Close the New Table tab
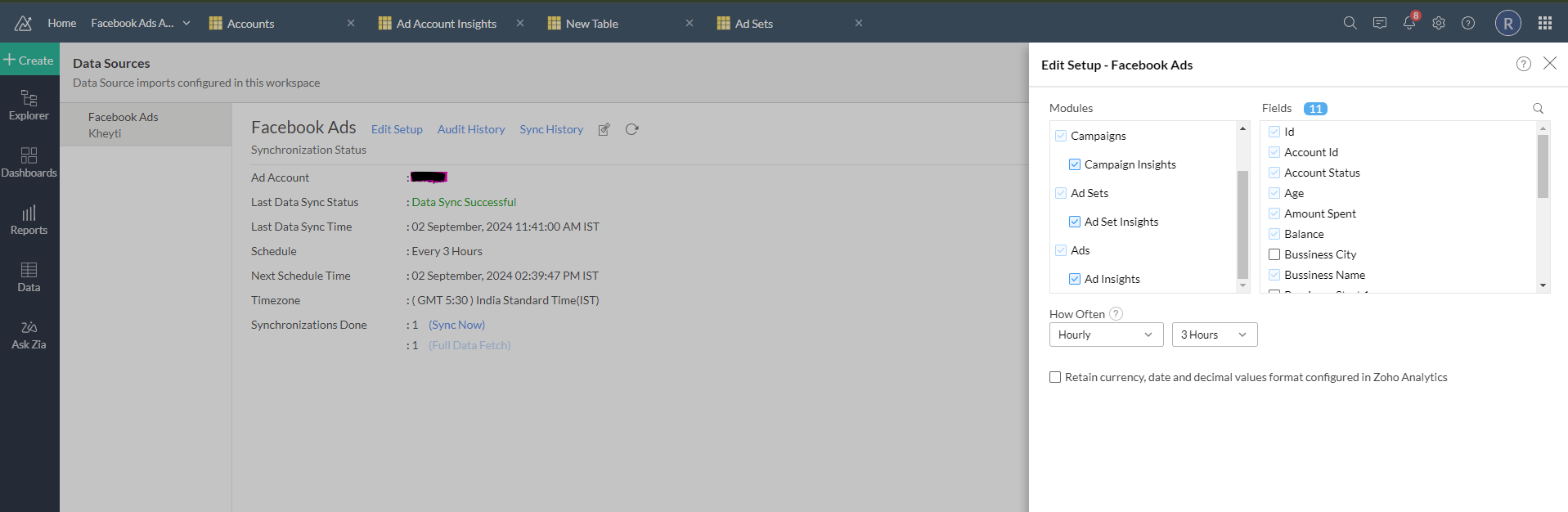 [x=690, y=23]
